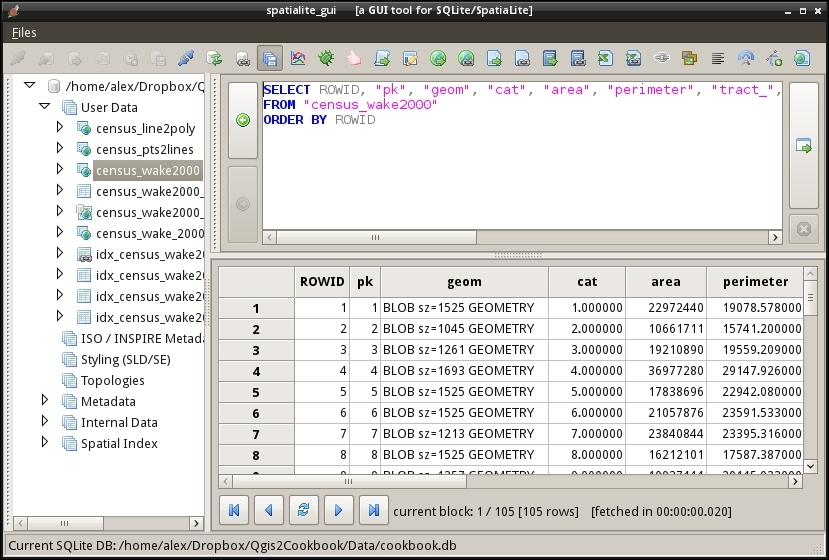Click the SQL editor horizontal scrollbar thumb
This screenshot has height=560, width=829.
[376, 237]
